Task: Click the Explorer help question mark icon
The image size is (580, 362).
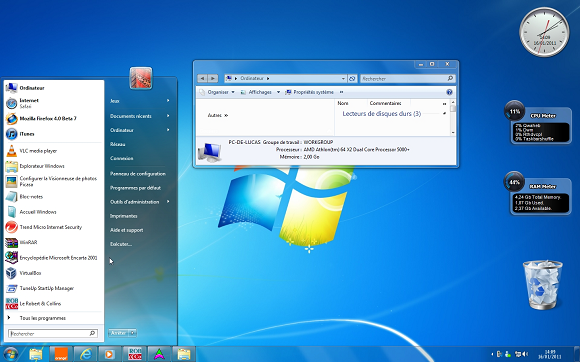Action: click(x=449, y=92)
